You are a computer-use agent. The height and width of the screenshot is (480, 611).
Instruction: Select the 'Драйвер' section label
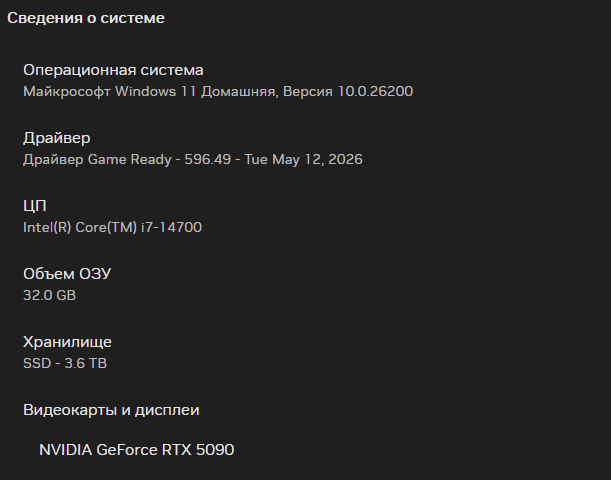57,138
